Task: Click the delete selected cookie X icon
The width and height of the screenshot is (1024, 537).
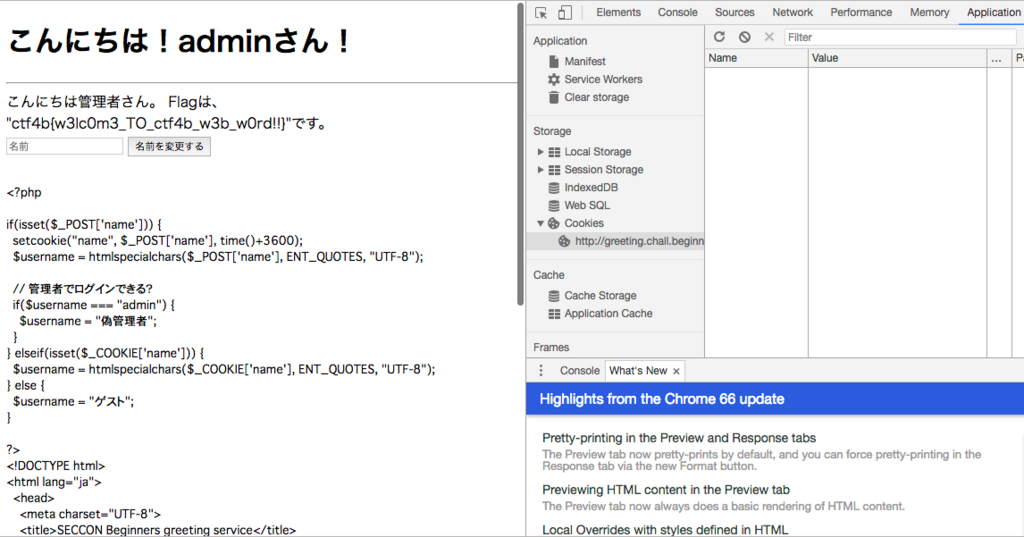Action: (769, 37)
